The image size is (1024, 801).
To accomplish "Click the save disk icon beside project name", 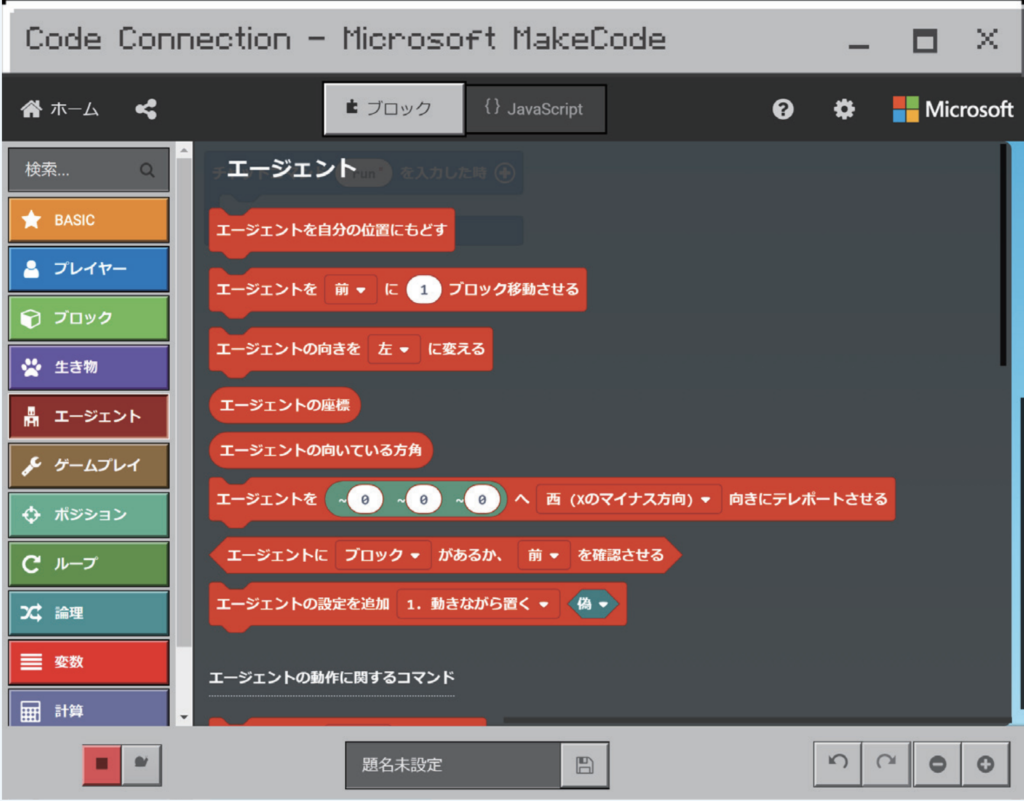I will (585, 765).
